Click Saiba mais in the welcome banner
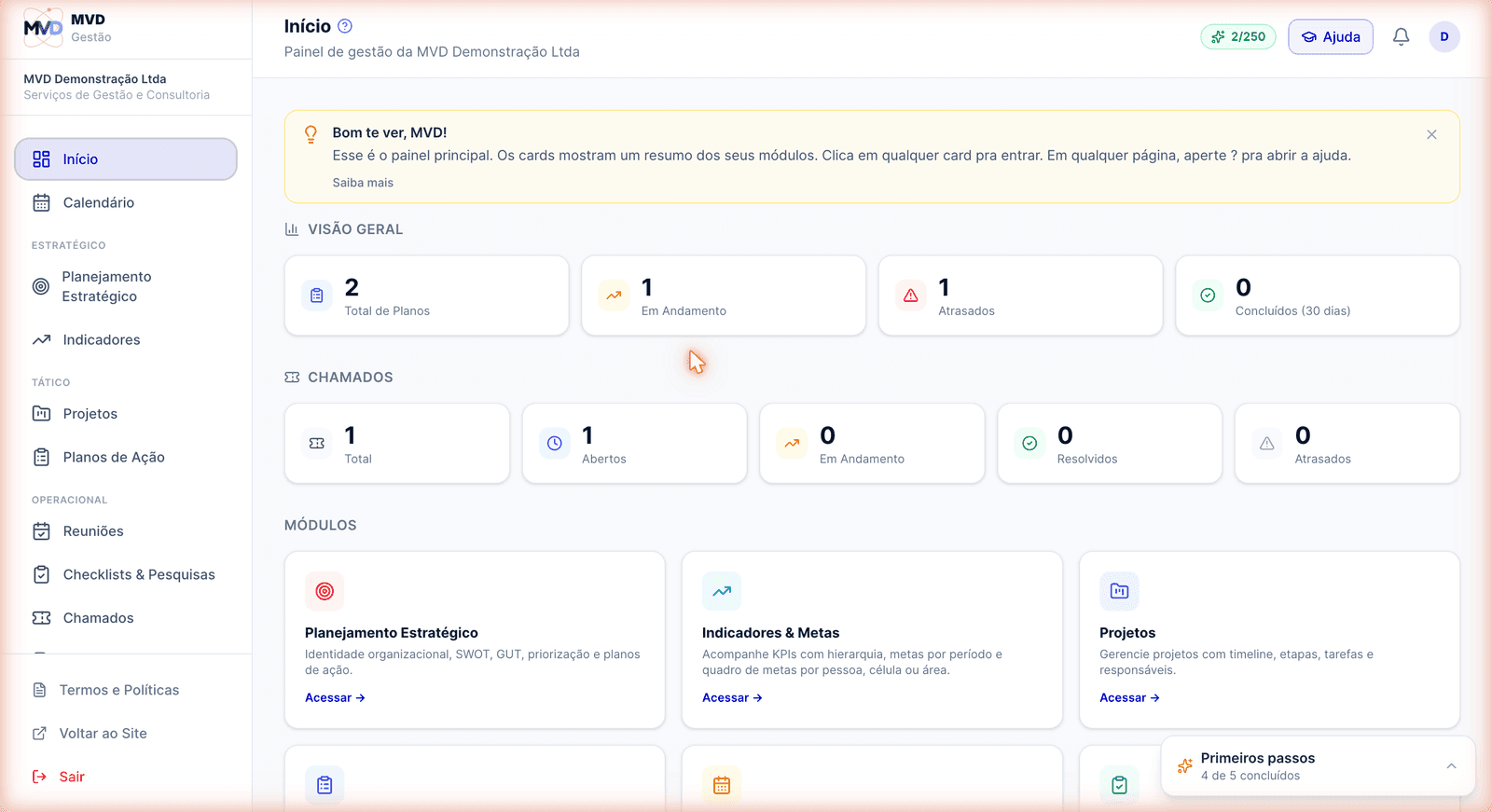The height and width of the screenshot is (812, 1492). point(363,183)
